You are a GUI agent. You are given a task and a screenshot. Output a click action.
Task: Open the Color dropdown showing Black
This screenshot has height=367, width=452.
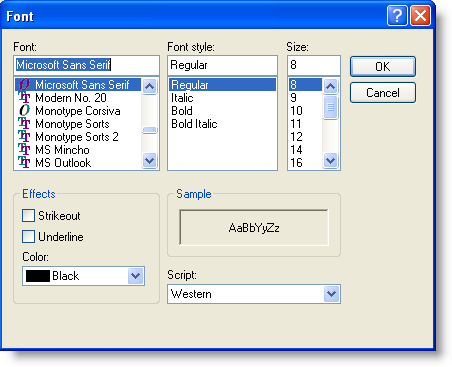tap(135, 276)
